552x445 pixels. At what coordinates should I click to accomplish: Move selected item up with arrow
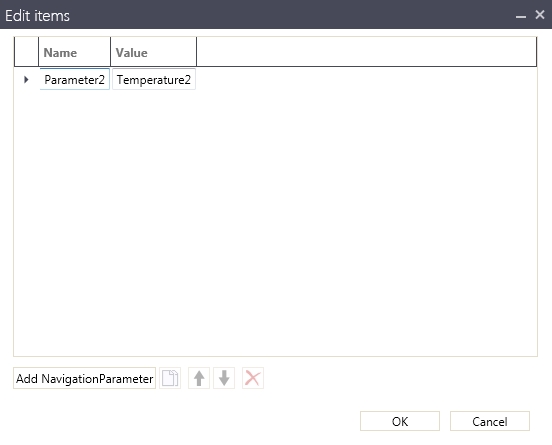pos(199,378)
